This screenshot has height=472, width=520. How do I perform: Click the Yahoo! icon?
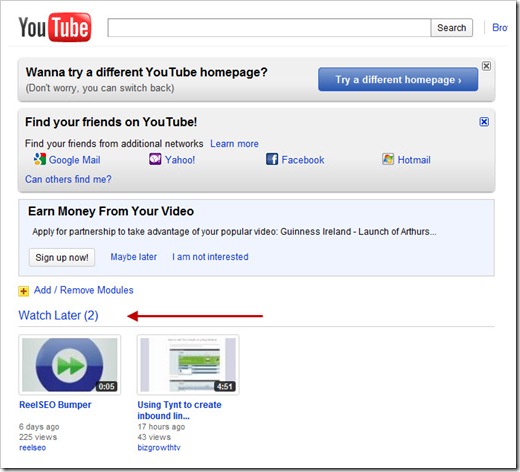(x=155, y=159)
